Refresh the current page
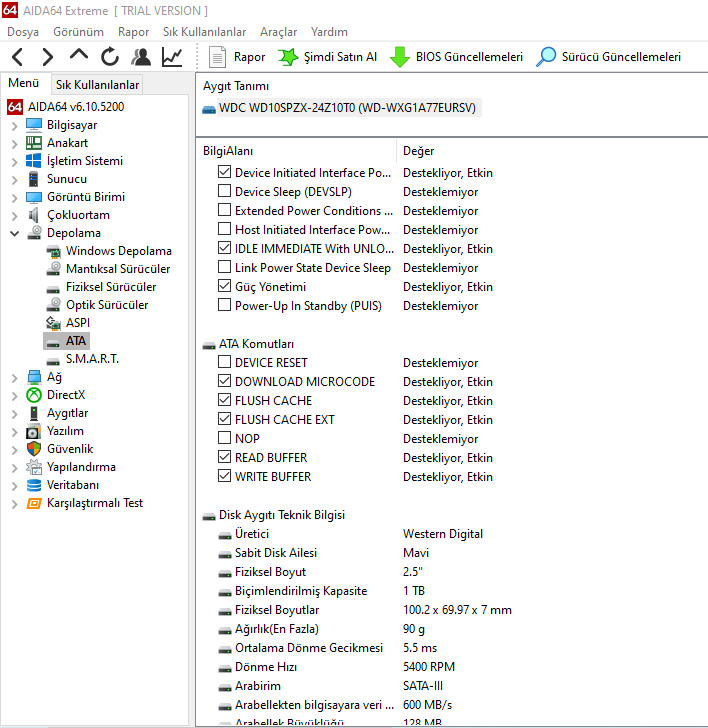 (x=110, y=57)
